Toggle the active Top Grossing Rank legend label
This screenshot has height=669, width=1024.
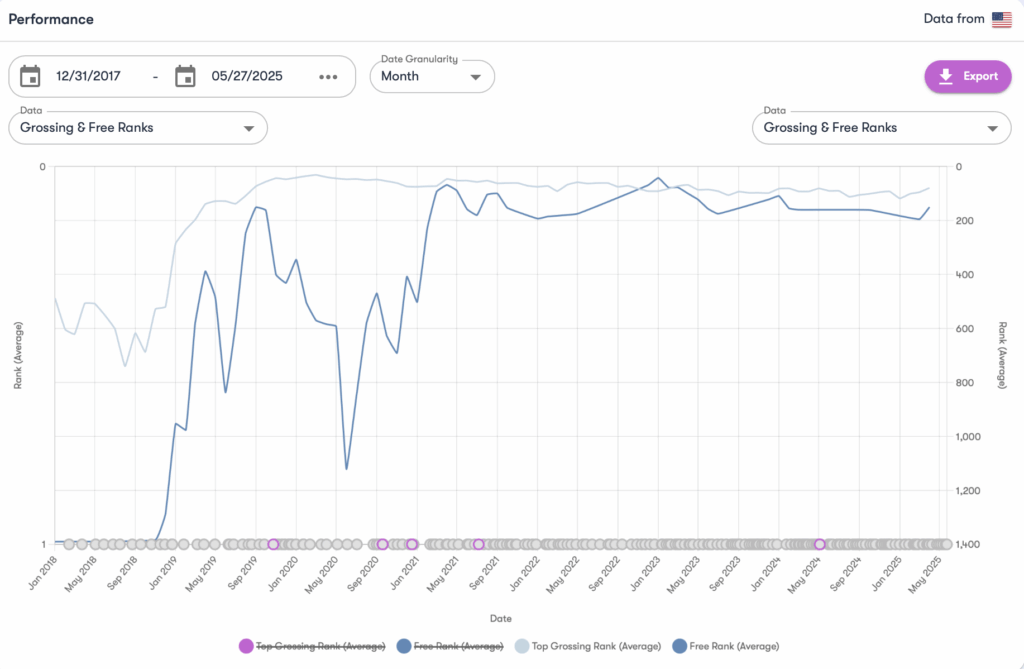[596, 646]
